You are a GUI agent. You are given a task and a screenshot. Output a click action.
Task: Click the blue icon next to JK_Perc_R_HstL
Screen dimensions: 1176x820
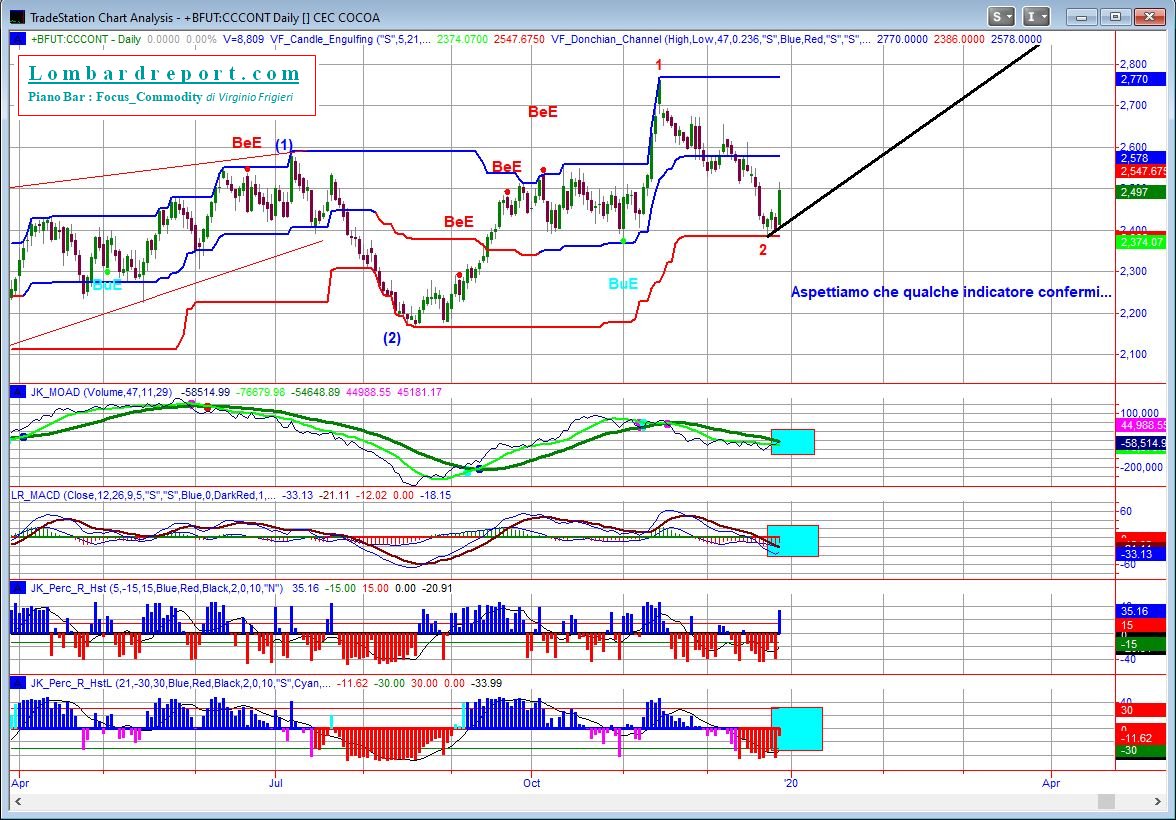click(x=19, y=683)
